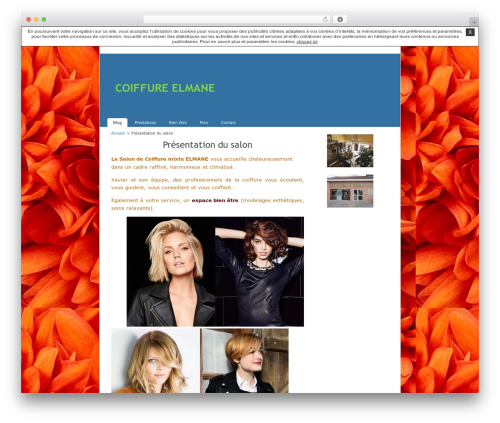The image size is (500, 423).
Task: Click the "Présentation du salon" heading
Action: (x=207, y=145)
